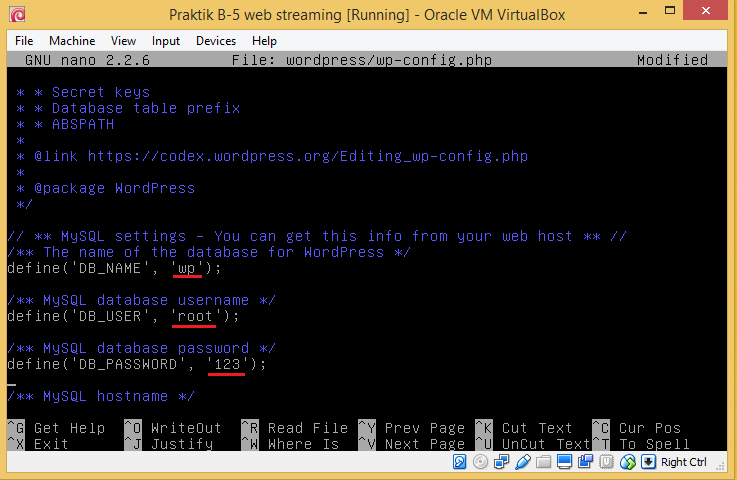Click the optical disc status icon
The width and height of the screenshot is (737, 480).
(x=480, y=462)
